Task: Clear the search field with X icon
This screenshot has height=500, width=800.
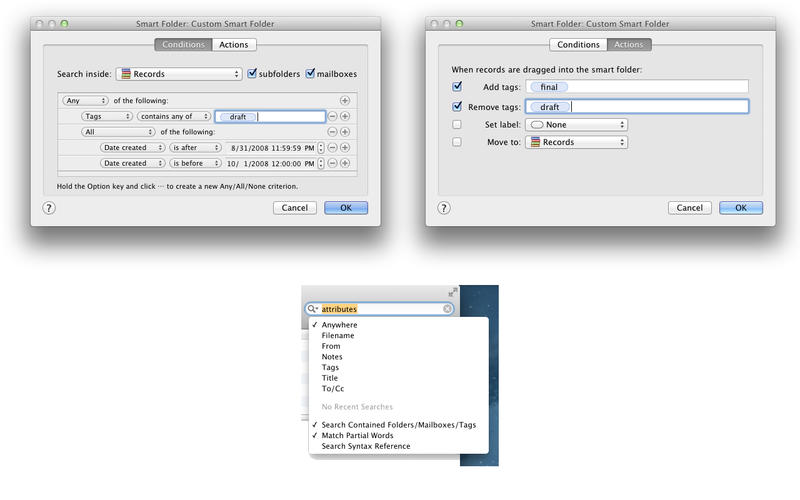Action: coord(447,310)
